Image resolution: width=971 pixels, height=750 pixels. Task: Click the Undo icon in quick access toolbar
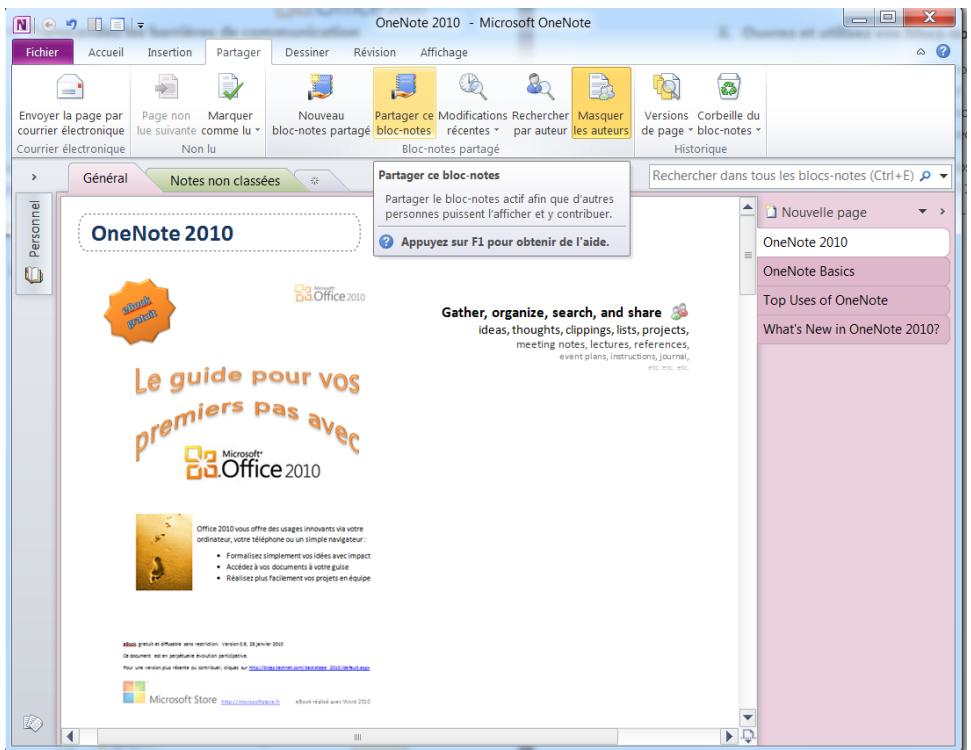71,24
